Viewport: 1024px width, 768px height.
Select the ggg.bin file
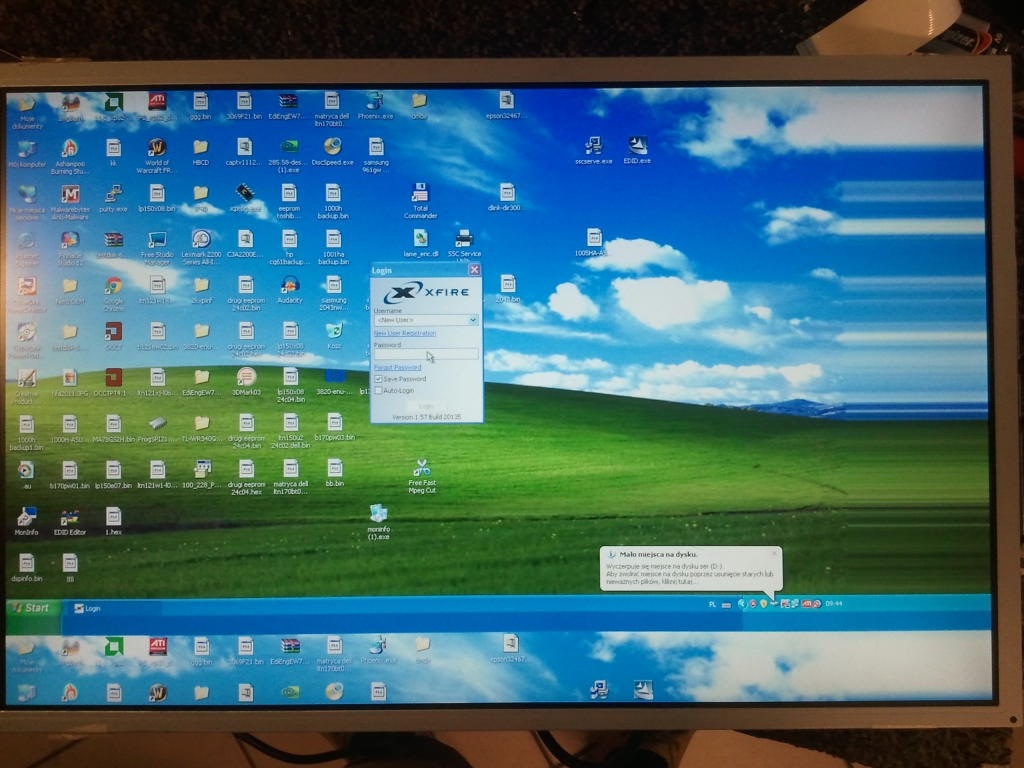coord(200,107)
